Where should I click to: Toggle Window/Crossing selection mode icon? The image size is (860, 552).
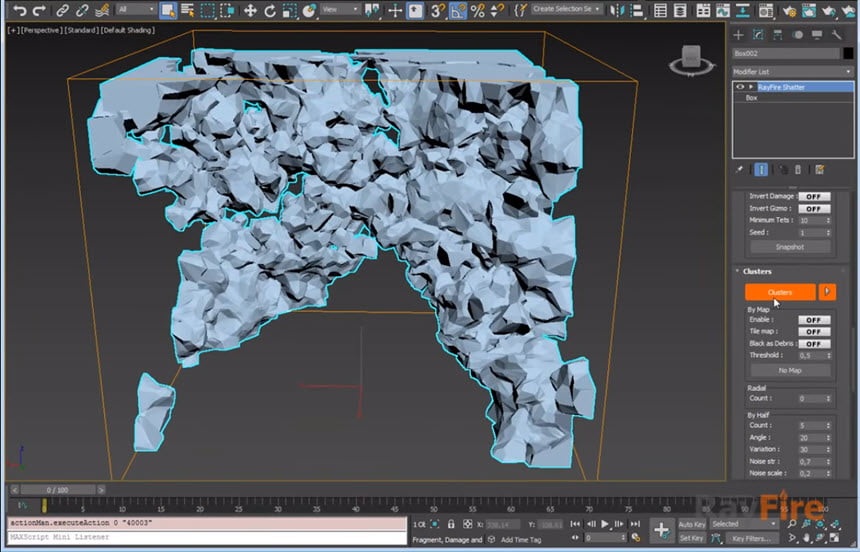point(227,10)
